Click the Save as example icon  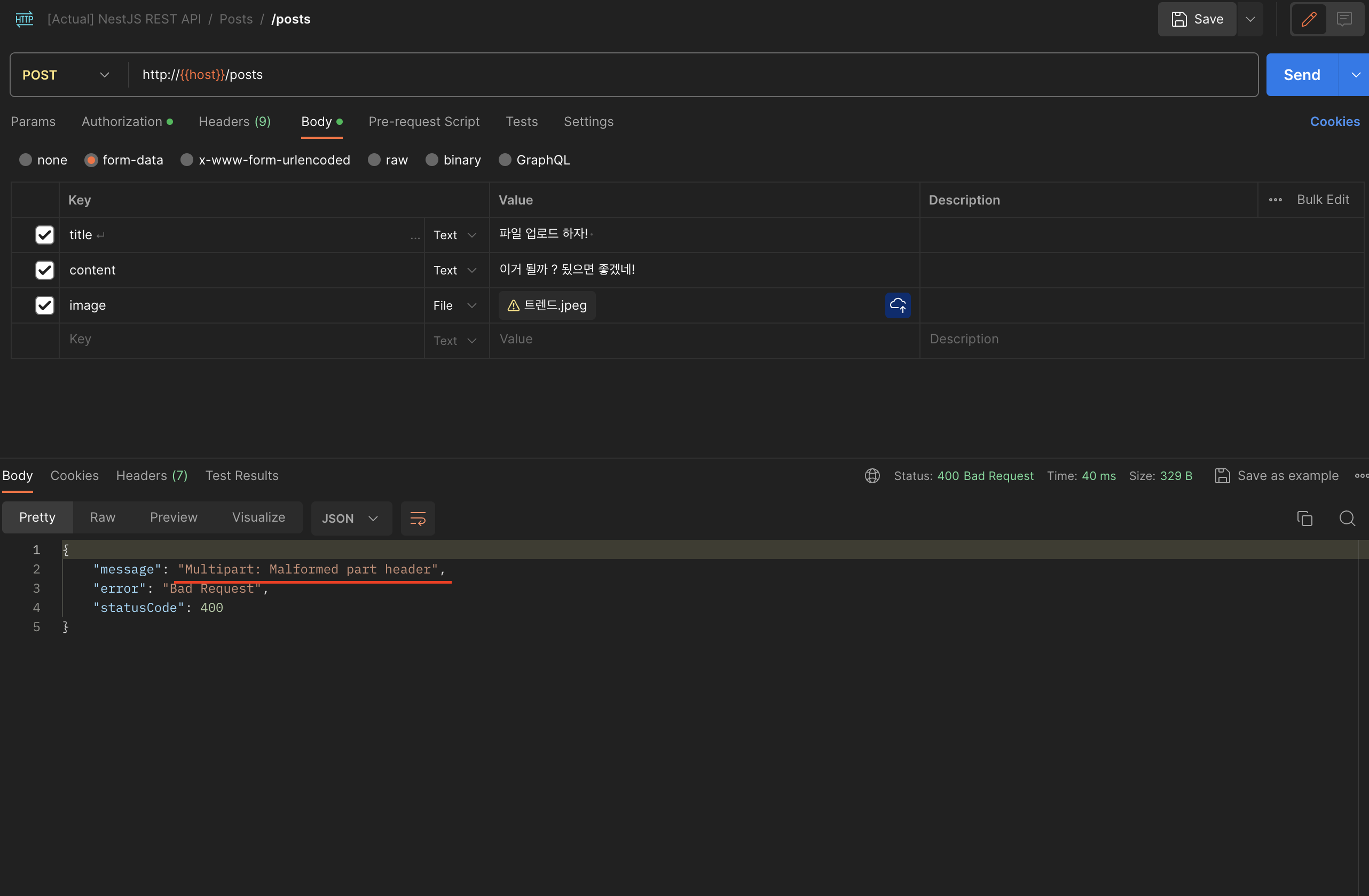click(1222, 476)
